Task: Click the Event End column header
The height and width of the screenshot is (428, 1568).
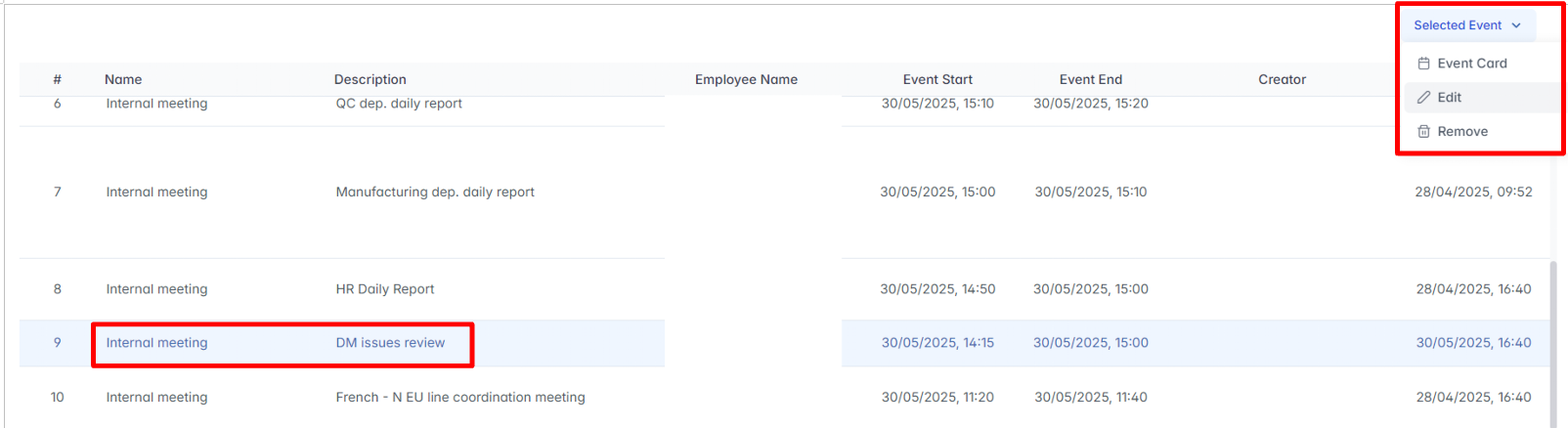Action: (1091, 80)
